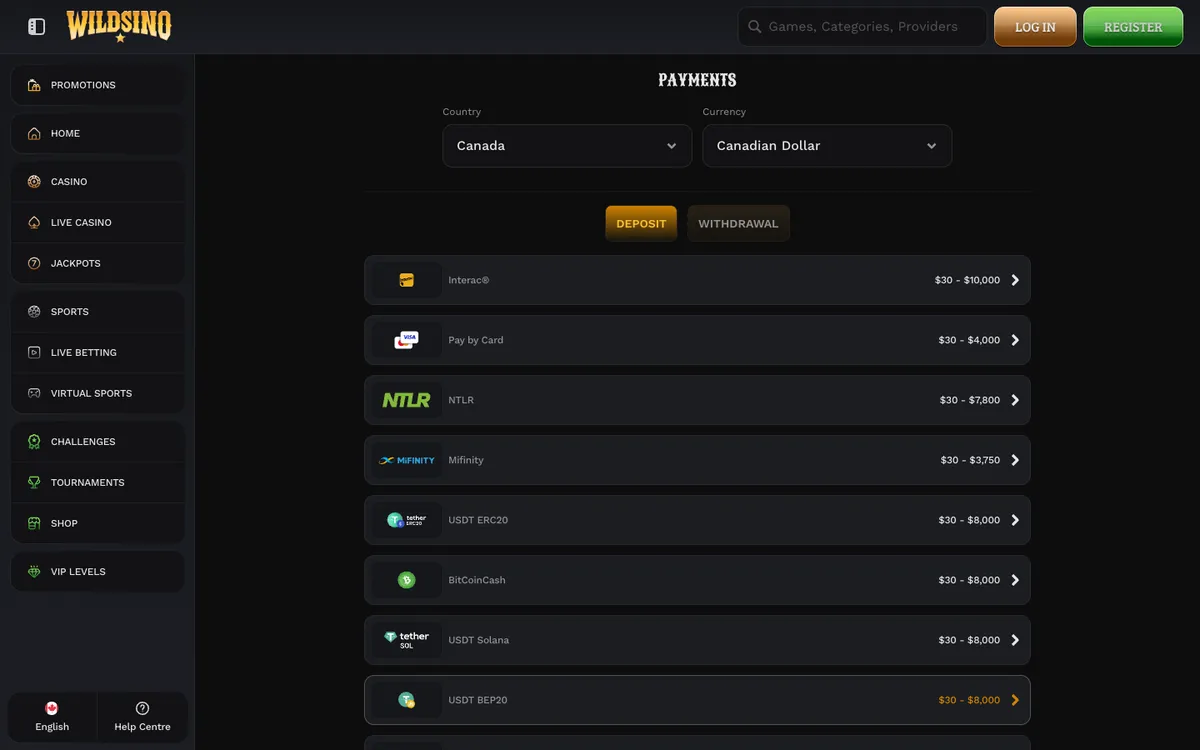Click the $30 - $3,750 limit text
The width and height of the screenshot is (1200, 750).
pyautogui.click(x=970, y=460)
